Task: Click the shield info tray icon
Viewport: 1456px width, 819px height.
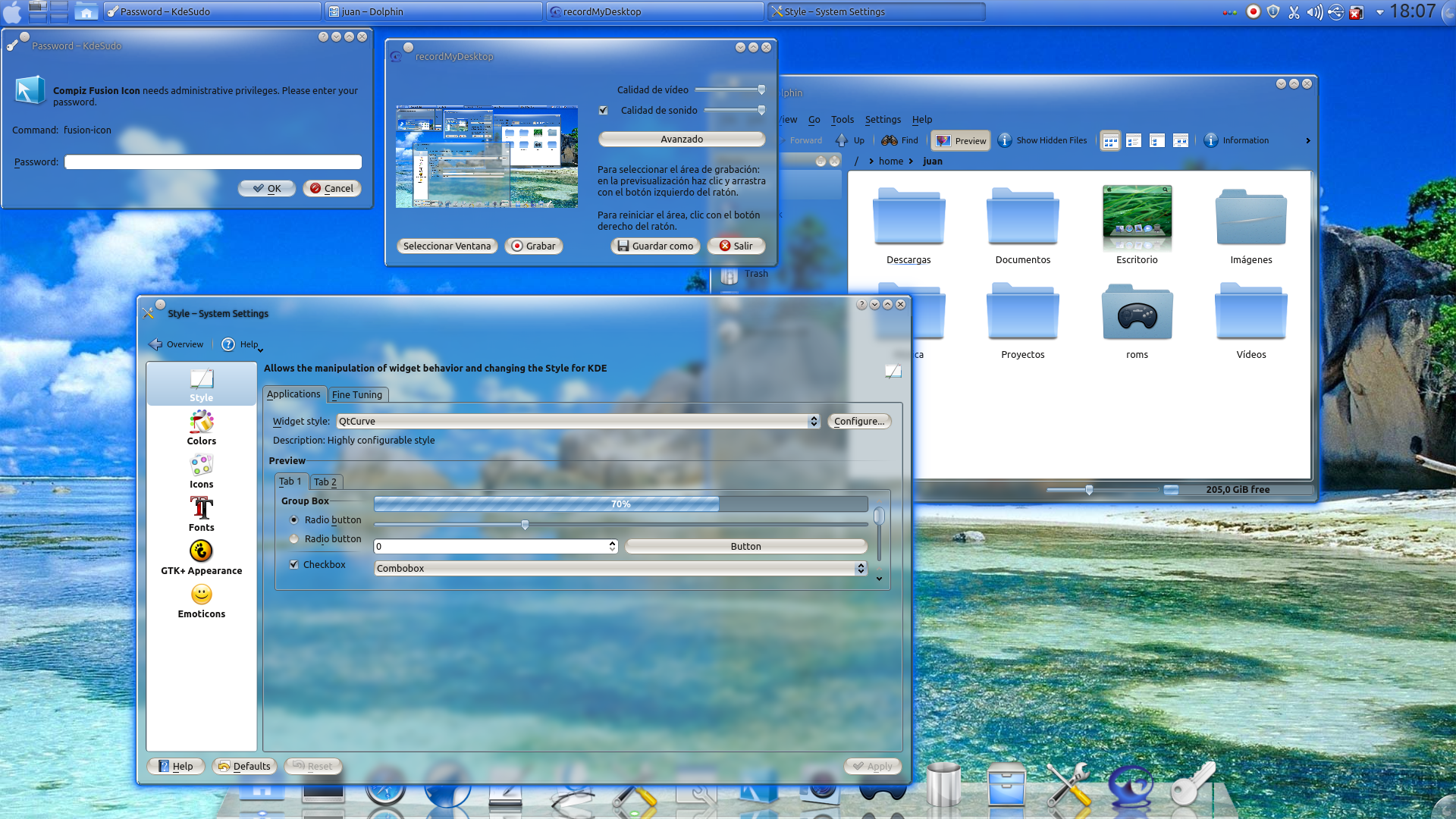Action: point(1273,11)
